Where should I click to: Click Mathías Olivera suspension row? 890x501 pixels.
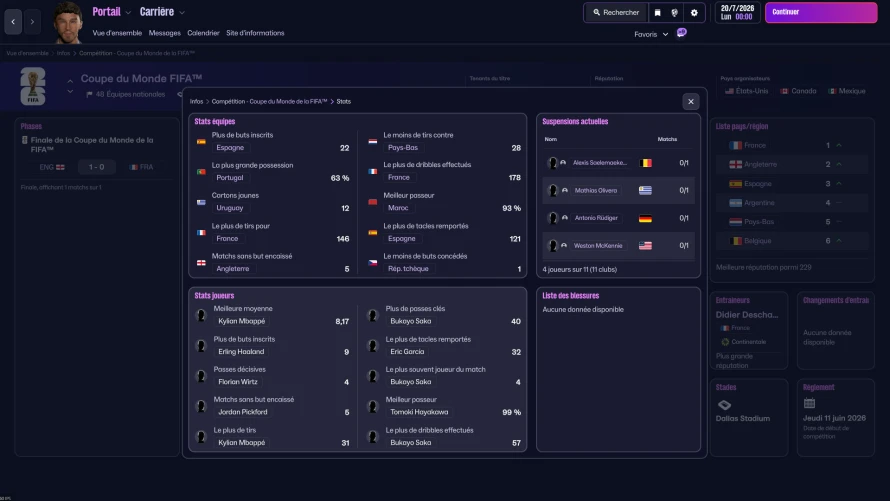618,191
